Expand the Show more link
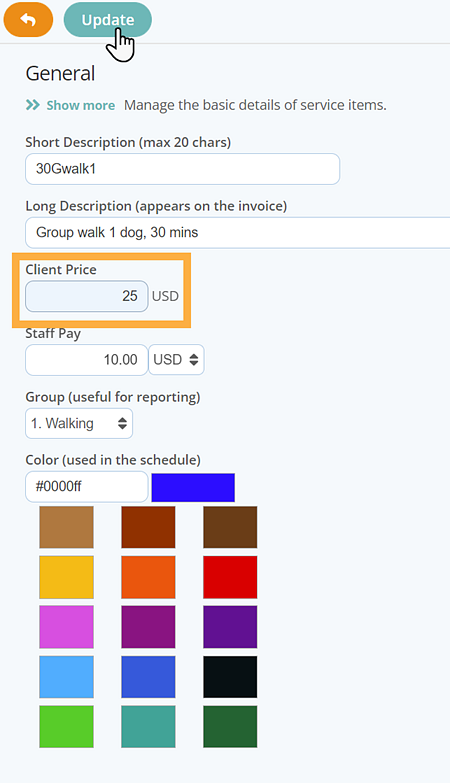Viewport: 450px width, 783px height. point(80,105)
